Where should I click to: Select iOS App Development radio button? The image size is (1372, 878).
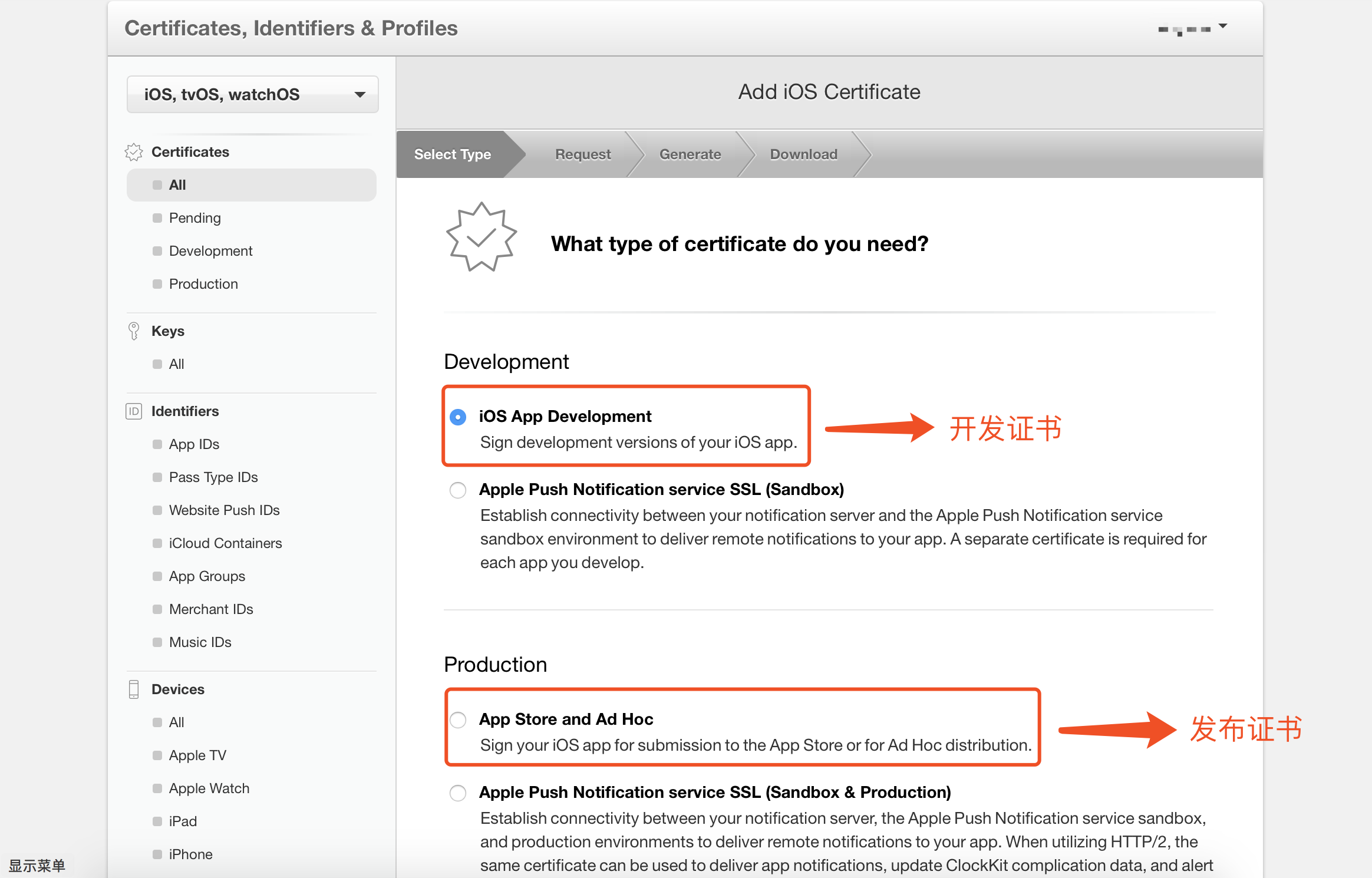[458, 417]
